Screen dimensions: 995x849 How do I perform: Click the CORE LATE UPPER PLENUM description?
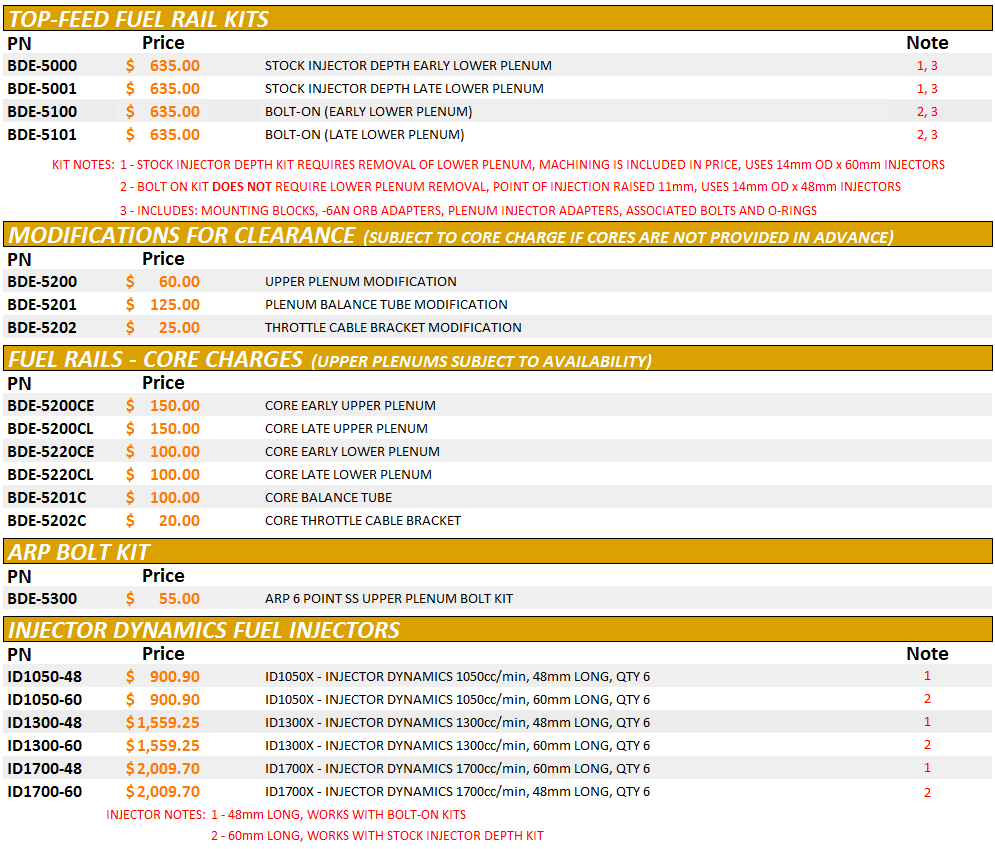point(346,429)
